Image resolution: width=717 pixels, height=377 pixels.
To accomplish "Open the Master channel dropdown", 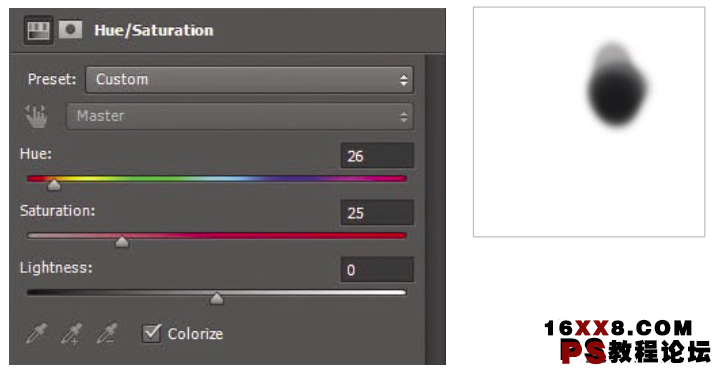I will [x=240, y=116].
